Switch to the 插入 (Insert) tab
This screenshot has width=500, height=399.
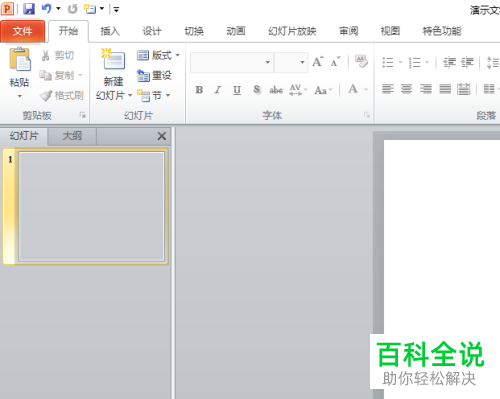(110, 31)
